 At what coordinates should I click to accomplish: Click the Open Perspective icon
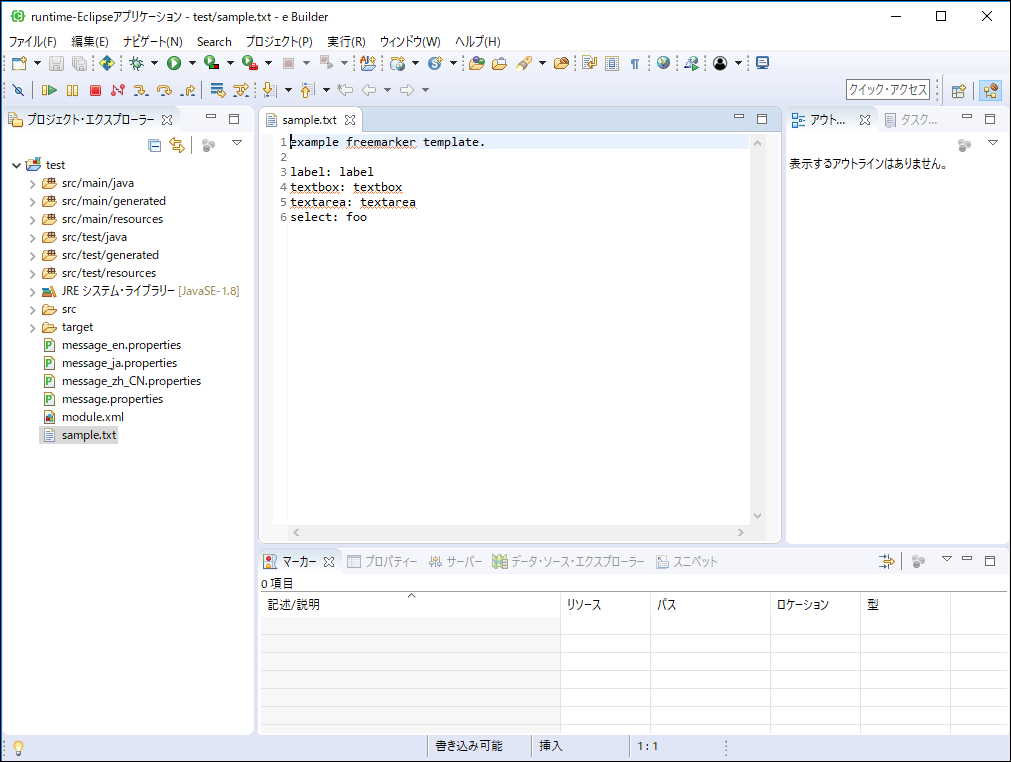(x=958, y=90)
